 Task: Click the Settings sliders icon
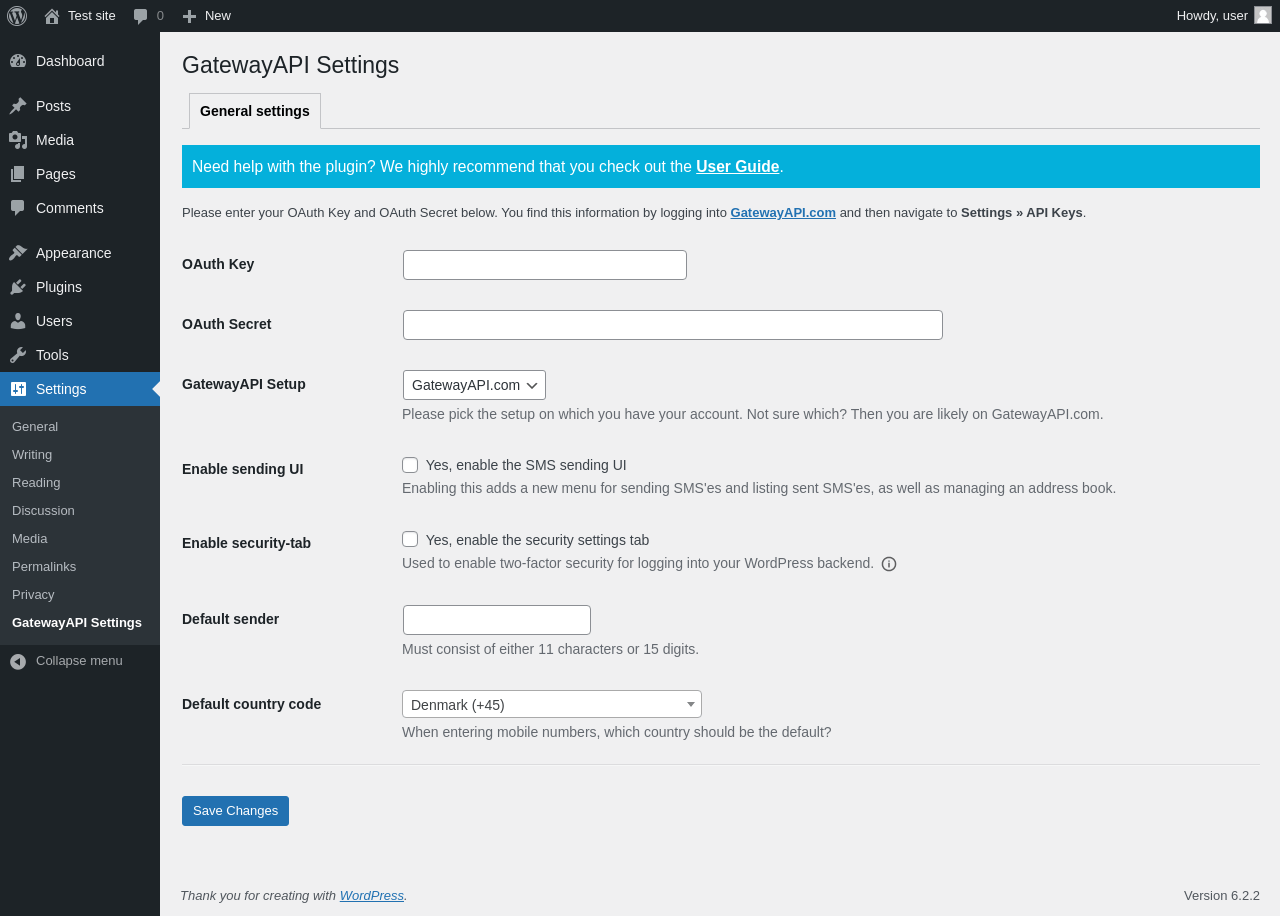pyautogui.click(x=18, y=389)
